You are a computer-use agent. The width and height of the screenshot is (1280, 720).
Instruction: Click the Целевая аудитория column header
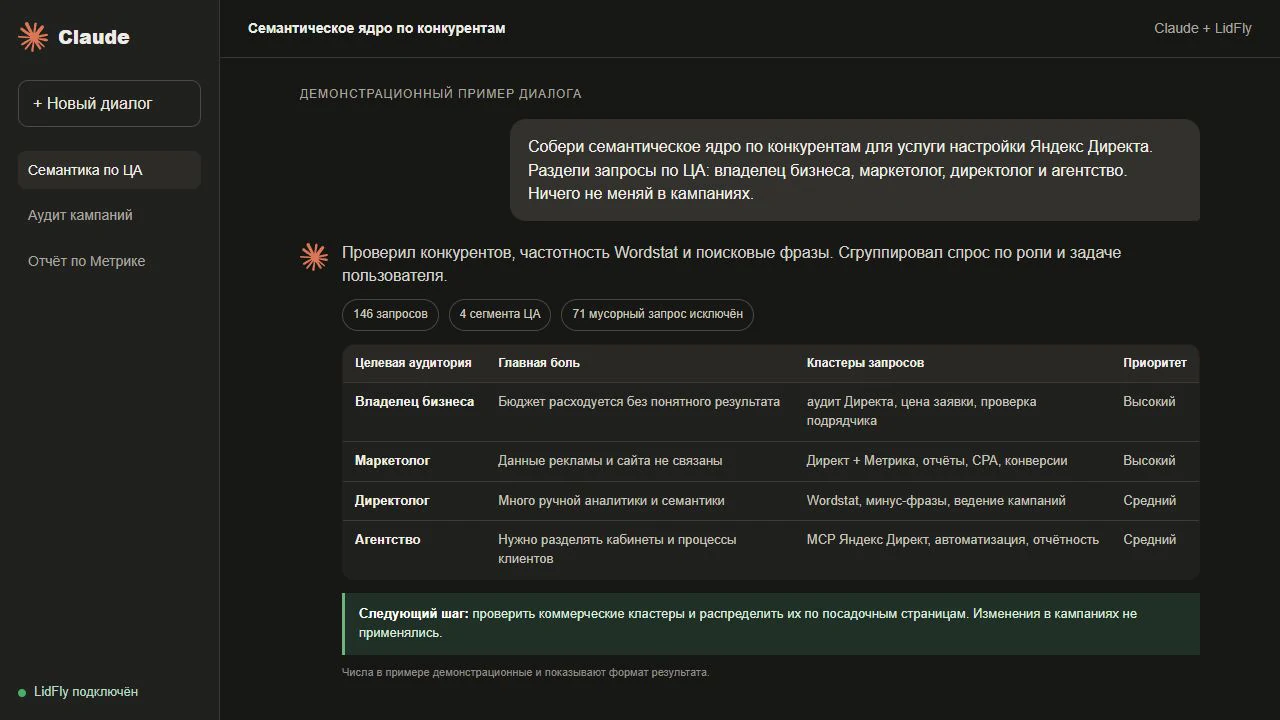tap(413, 363)
